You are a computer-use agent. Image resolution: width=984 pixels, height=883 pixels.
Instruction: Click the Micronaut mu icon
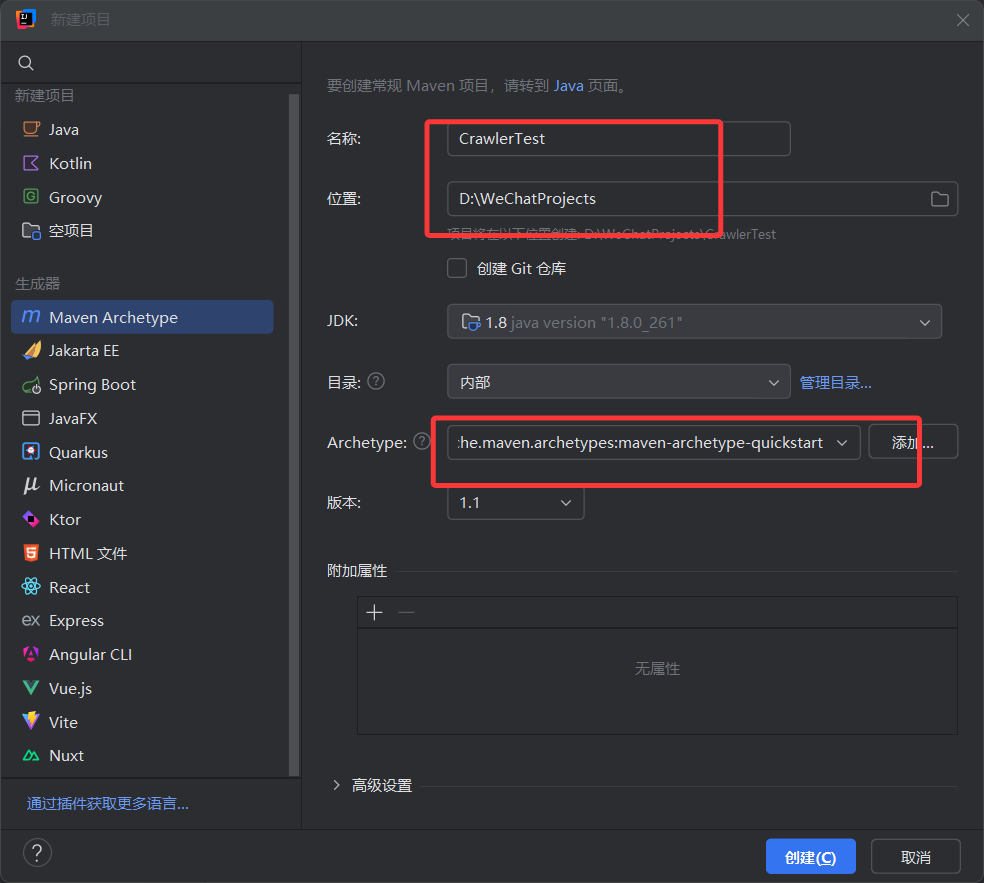tap(31, 486)
